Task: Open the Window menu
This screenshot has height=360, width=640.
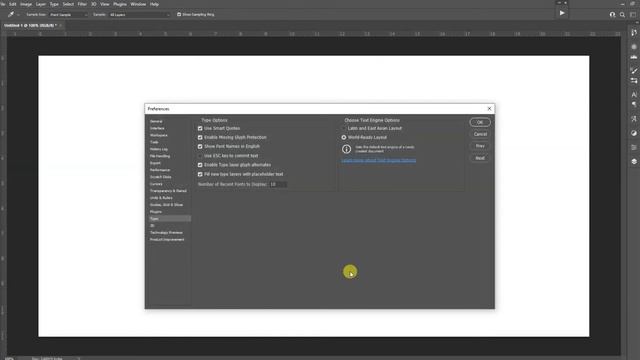Action: pyautogui.click(x=138, y=4)
